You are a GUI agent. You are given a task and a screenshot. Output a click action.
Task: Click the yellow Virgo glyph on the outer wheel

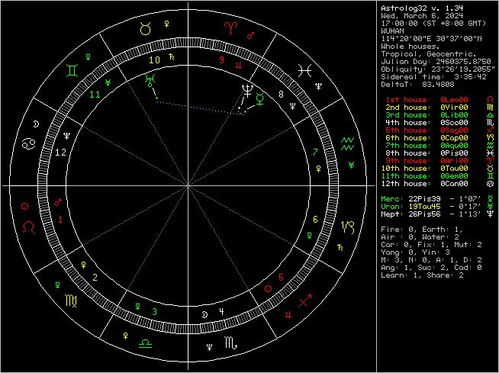click(x=71, y=301)
